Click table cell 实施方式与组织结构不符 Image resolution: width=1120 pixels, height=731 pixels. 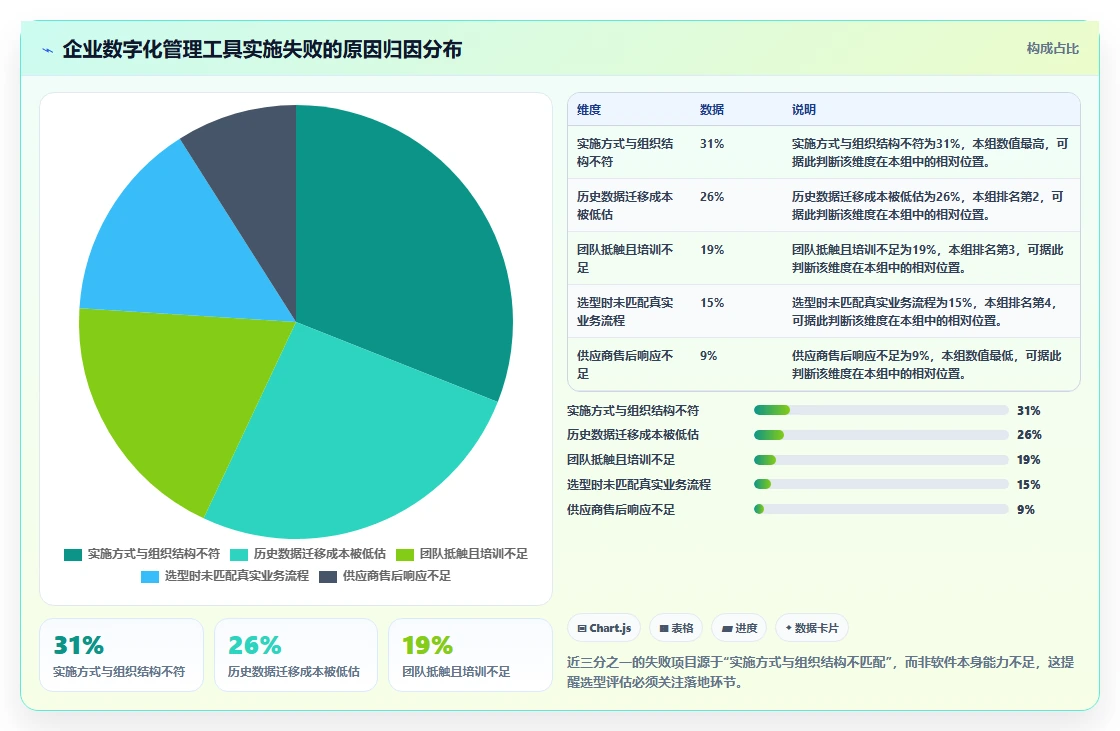pos(625,152)
